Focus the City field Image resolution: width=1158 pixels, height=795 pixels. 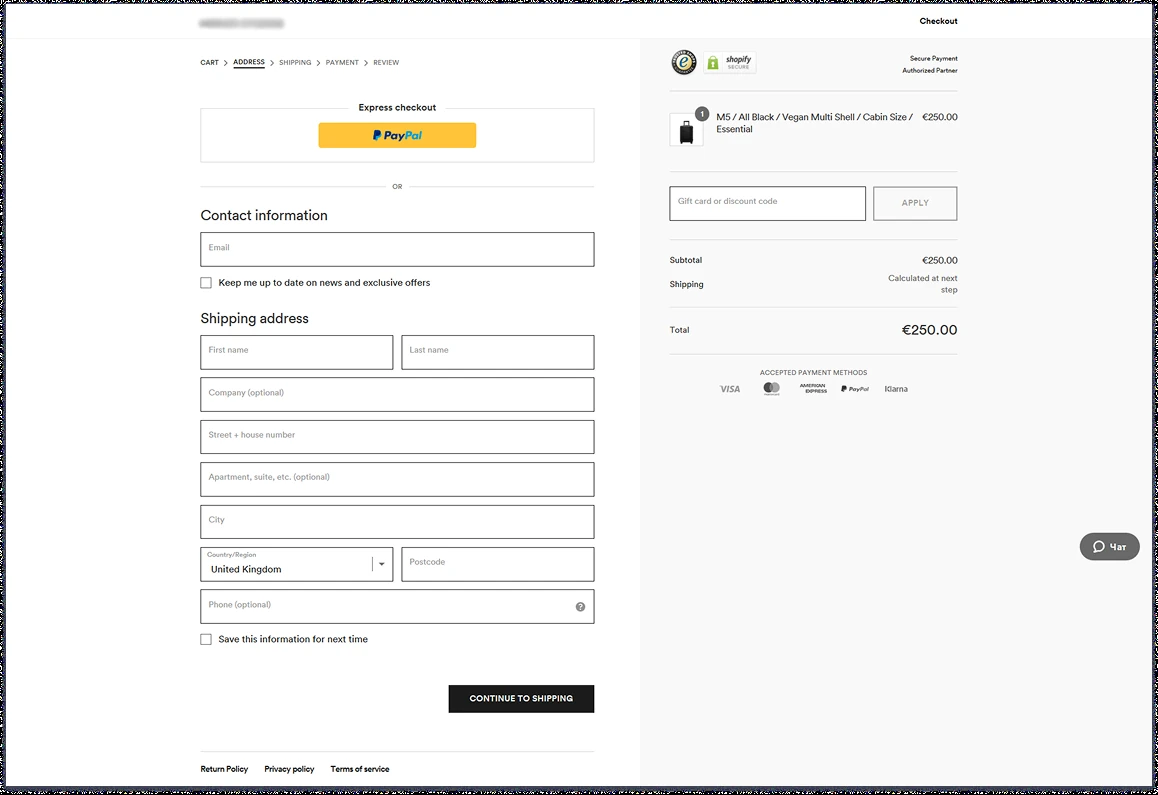pyautogui.click(x=397, y=522)
